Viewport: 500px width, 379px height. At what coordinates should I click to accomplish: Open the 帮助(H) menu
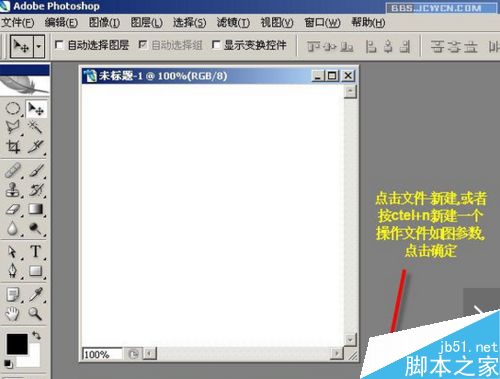[368, 23]
